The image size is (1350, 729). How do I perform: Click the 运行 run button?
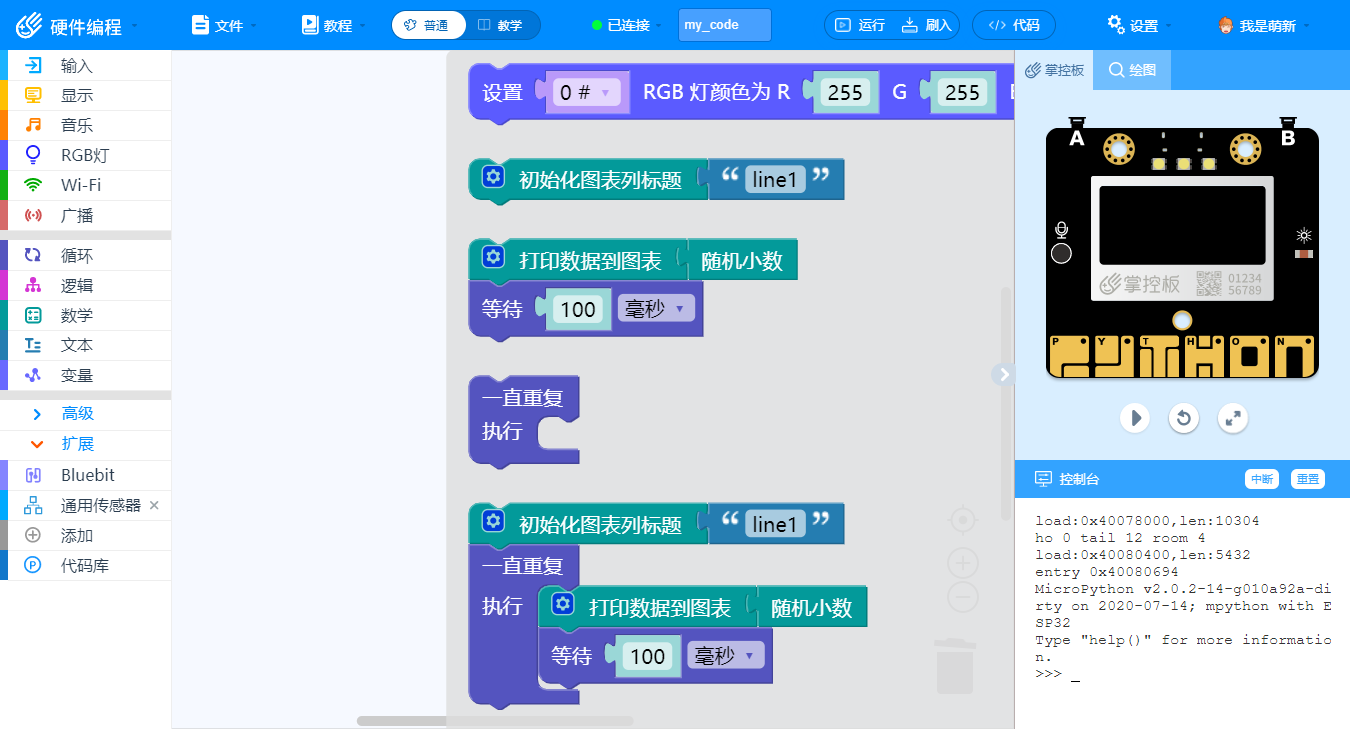pyautogui.click(x=860, y=25)
